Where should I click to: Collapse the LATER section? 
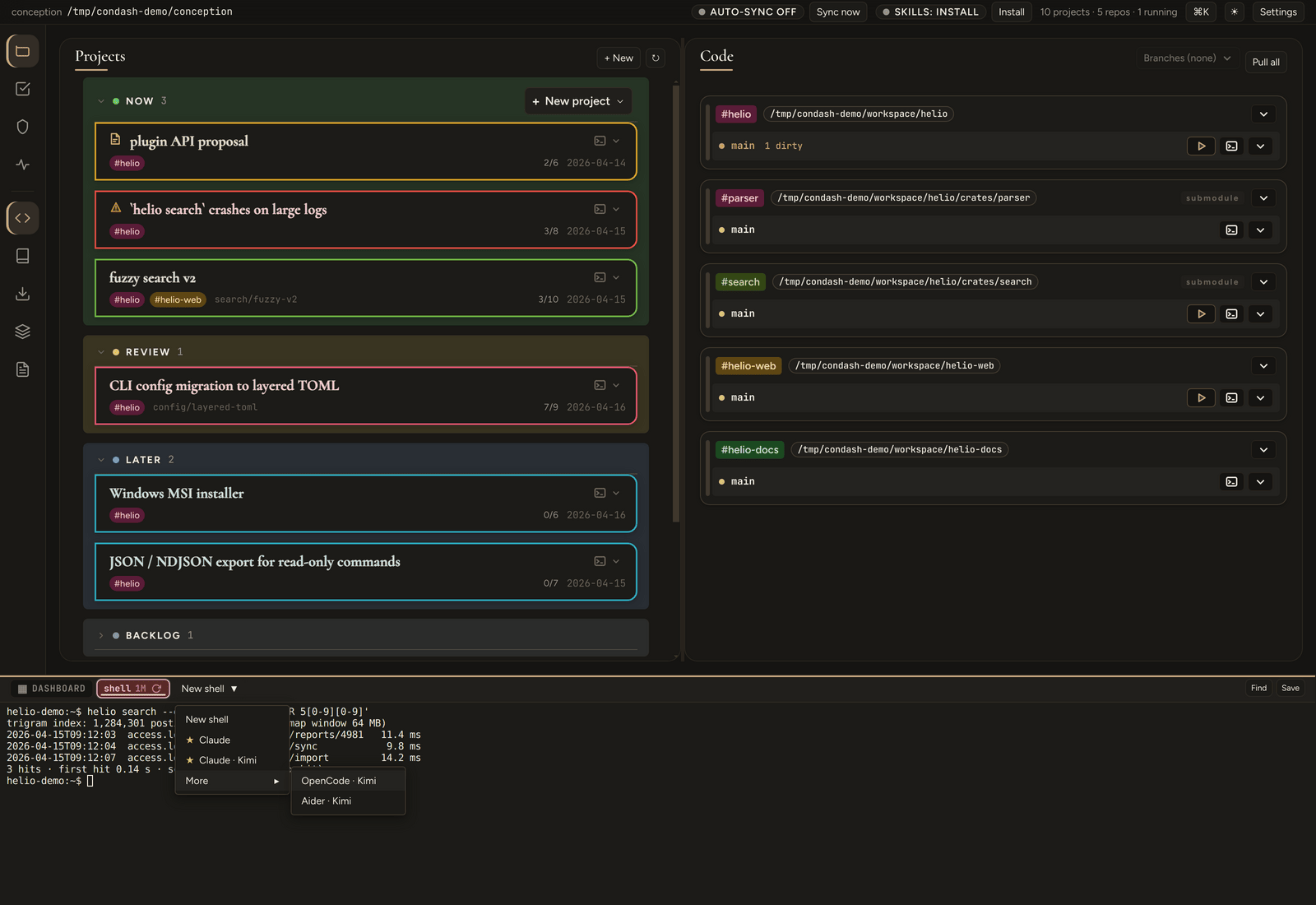pos(101,460)
